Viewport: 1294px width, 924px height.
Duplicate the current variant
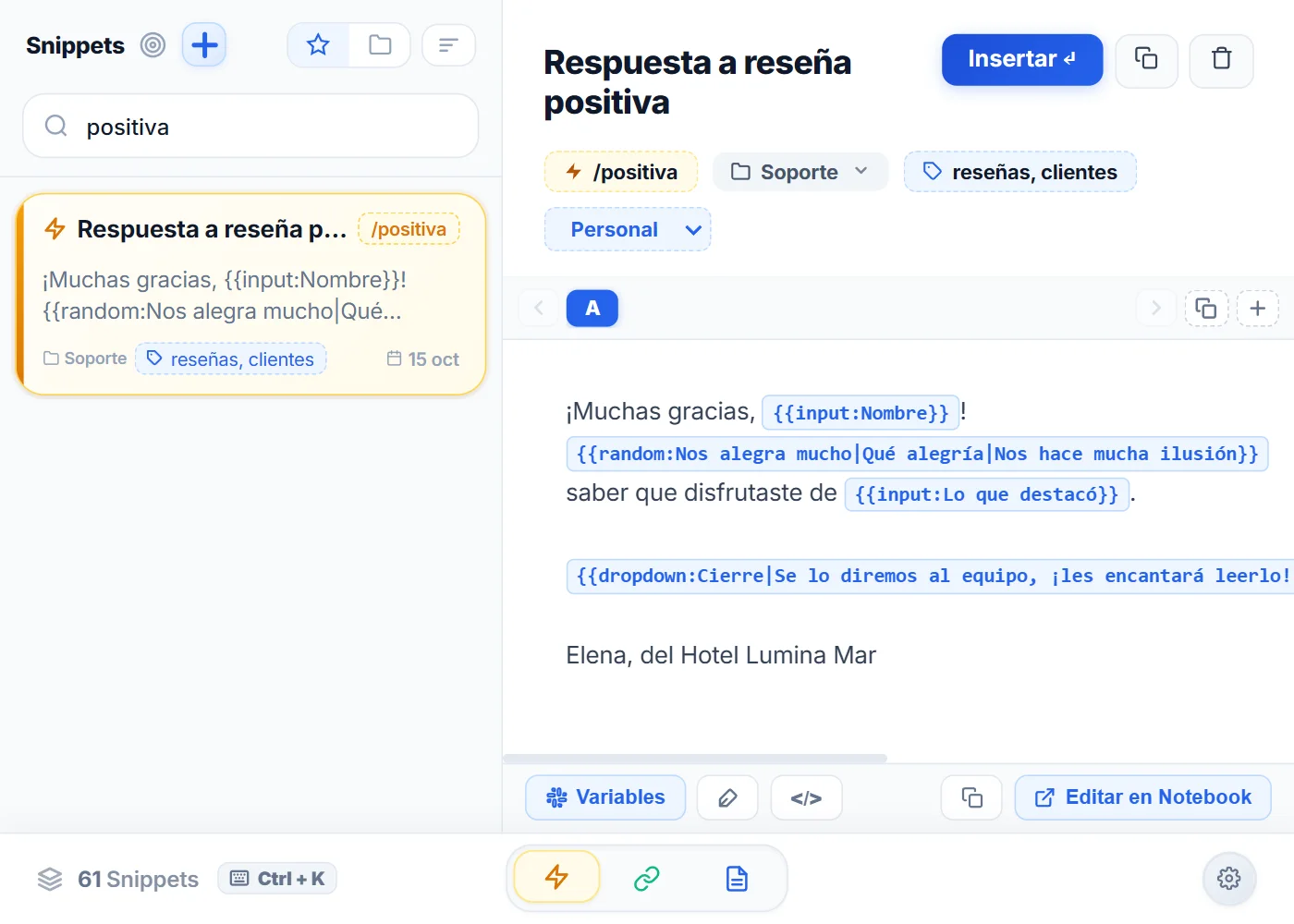1206,308
